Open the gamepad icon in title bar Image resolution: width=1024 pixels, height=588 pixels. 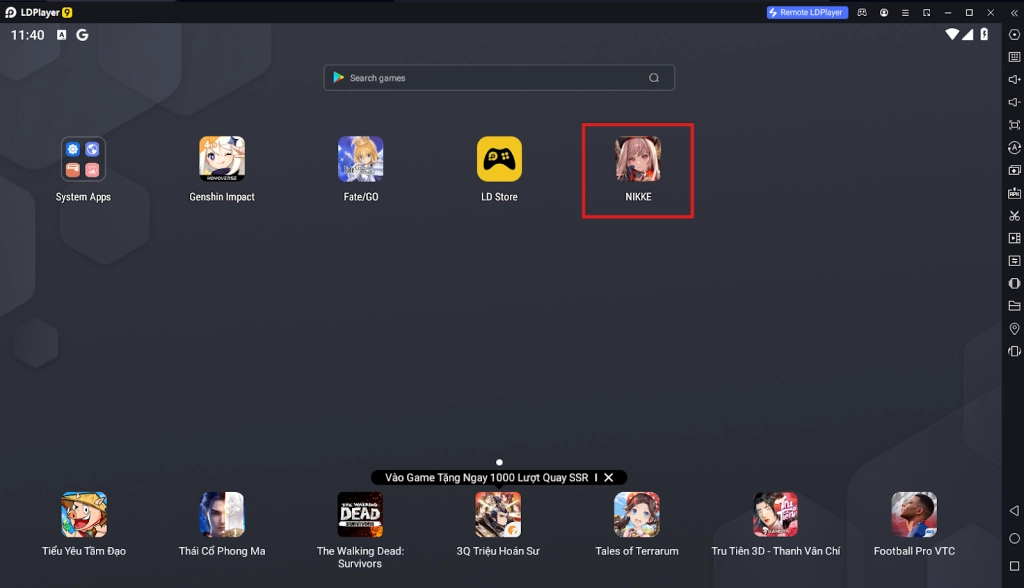[x=862, y=12]
